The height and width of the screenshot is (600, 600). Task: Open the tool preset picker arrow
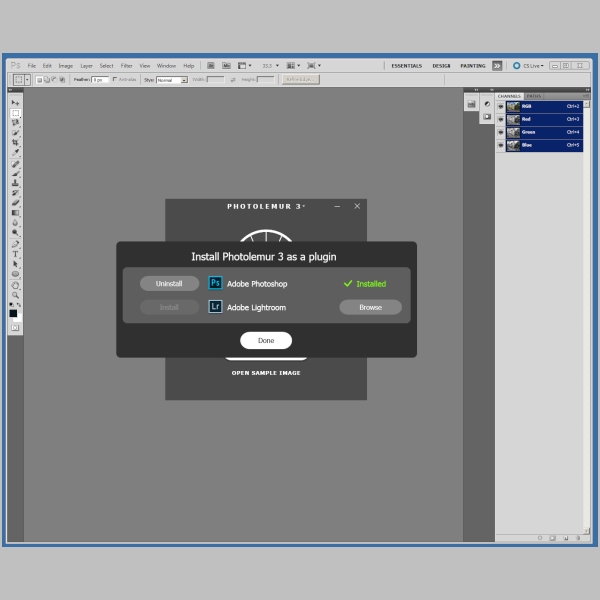pyautogui.click(x=27, y=80)
